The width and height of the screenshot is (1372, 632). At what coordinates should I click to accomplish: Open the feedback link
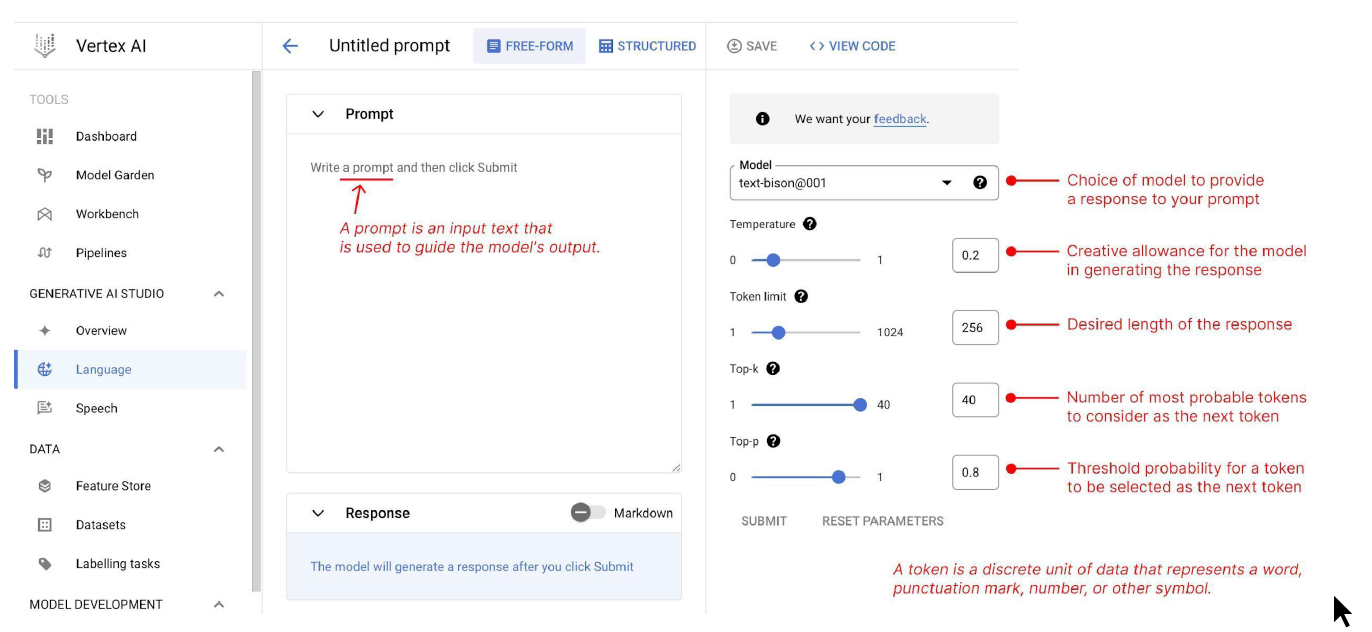[900, 119]
